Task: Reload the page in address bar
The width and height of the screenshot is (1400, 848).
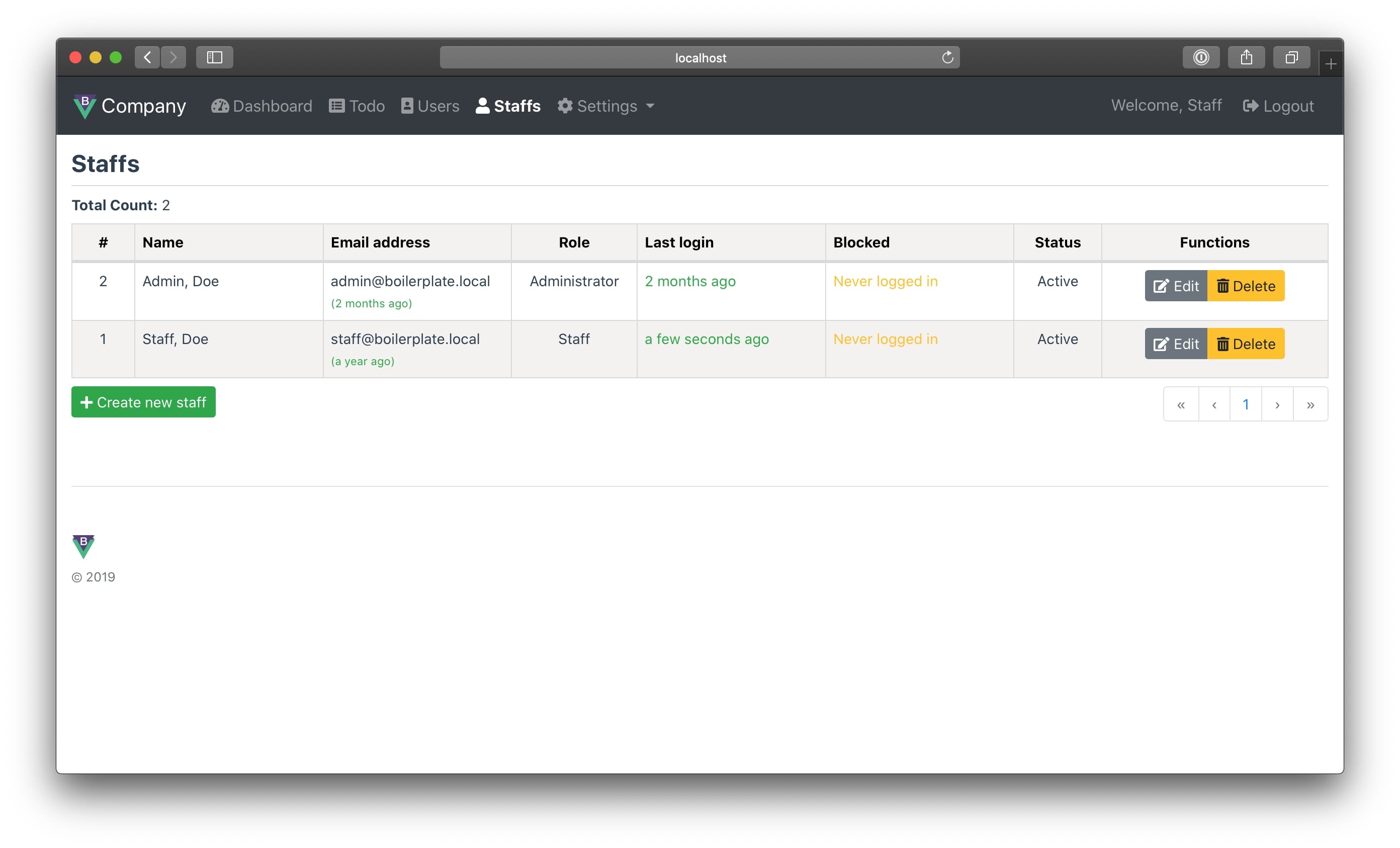Action: click(947, 57)
